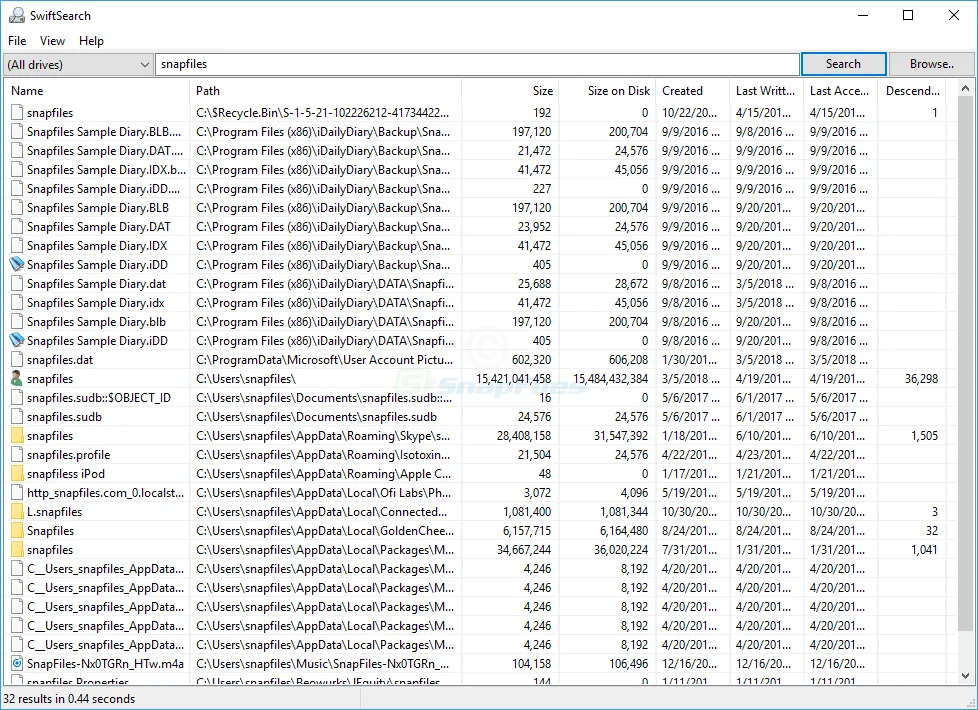Click the user icon of C:\Users\snapfiles\ row
This screenshot has height=710, width=978.
pyautogui.click(x=17, y=379)
